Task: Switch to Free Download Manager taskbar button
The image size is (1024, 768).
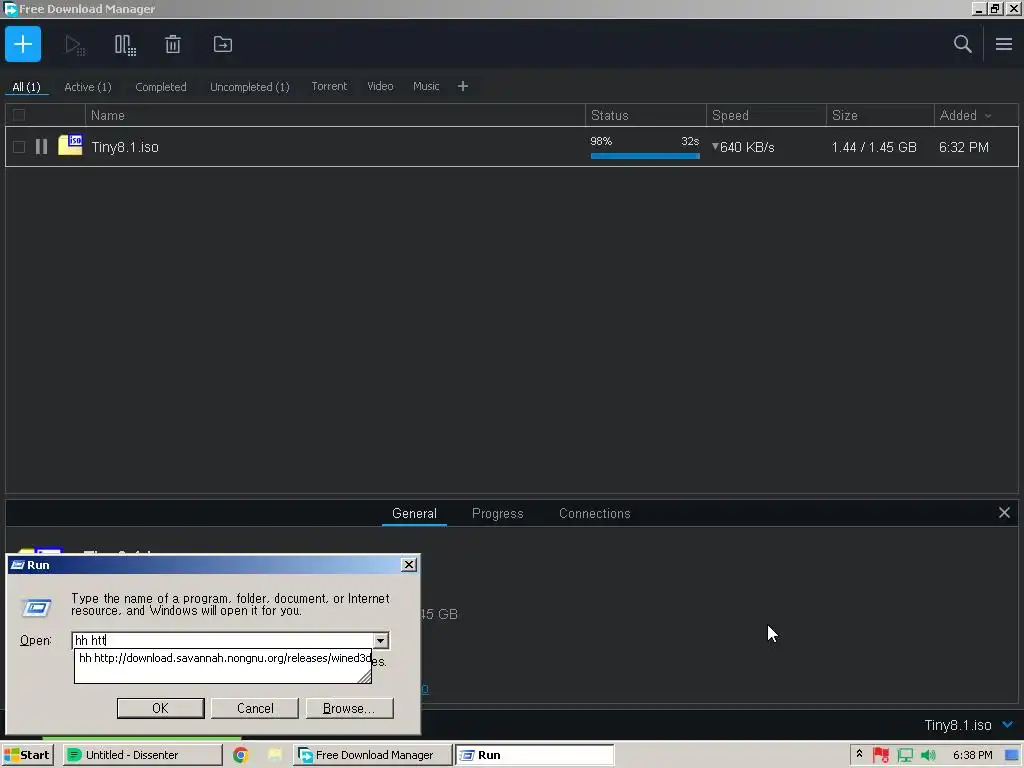Action: tap(372, 755)
